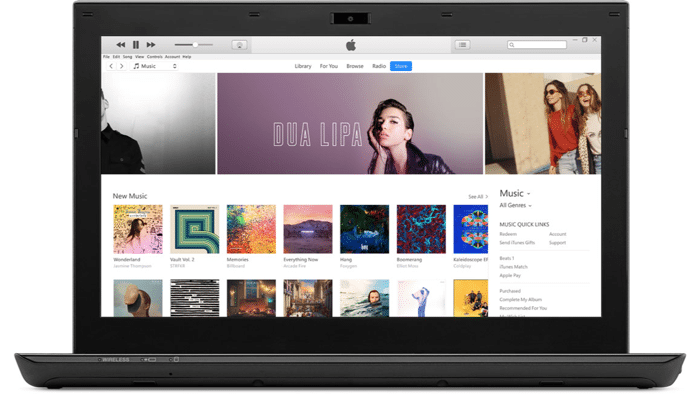Click the iTunes search field
Screen dimensions: 700x394
coord(537,45)
